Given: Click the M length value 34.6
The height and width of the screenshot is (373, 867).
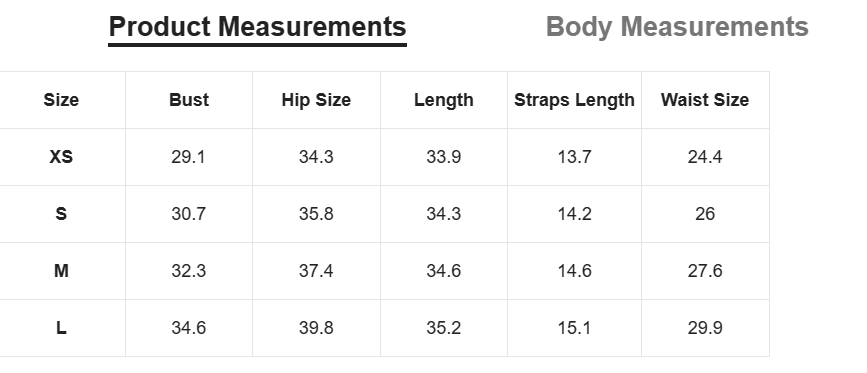Looking at the screenshot, I should (x=443, y=271).
